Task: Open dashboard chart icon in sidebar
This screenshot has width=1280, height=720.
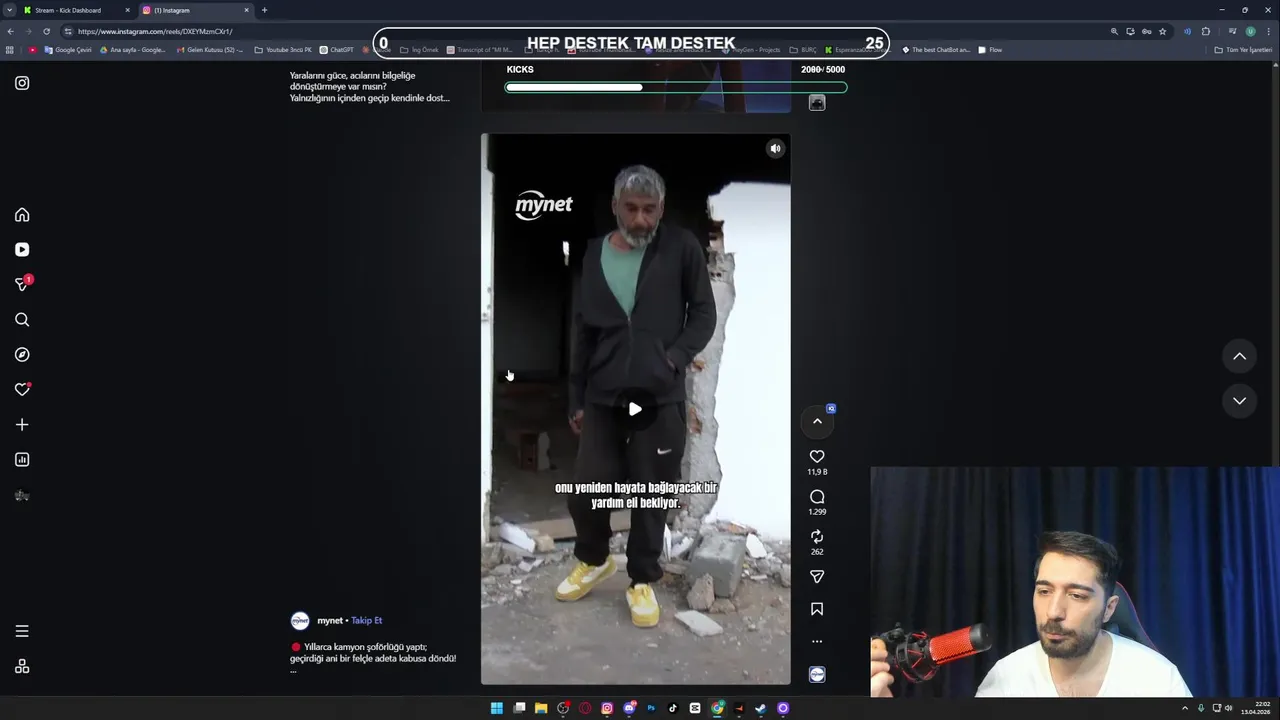Action: (x=22, y=460)
